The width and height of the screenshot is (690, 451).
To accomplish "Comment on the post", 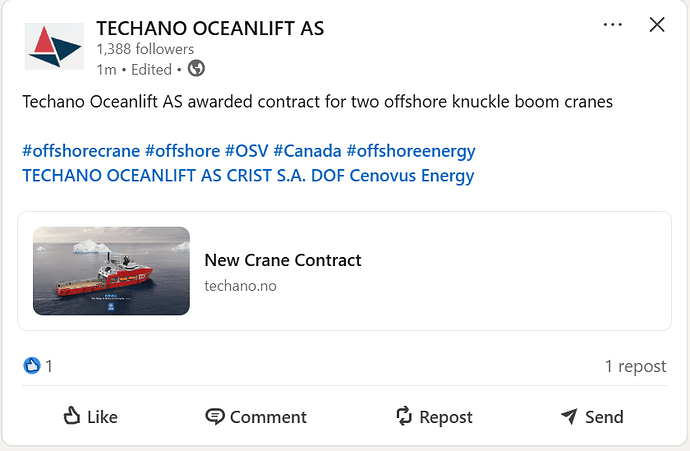I will [x=256, y=417].
